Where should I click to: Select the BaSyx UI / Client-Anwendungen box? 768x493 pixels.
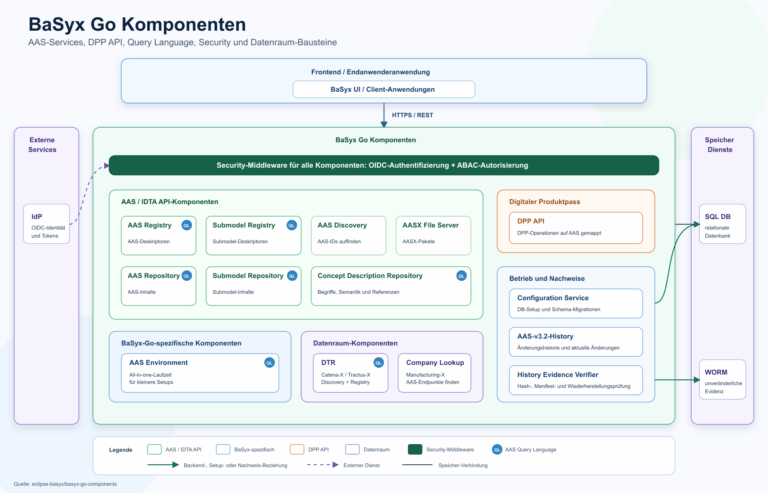click(x=384, y=89)
